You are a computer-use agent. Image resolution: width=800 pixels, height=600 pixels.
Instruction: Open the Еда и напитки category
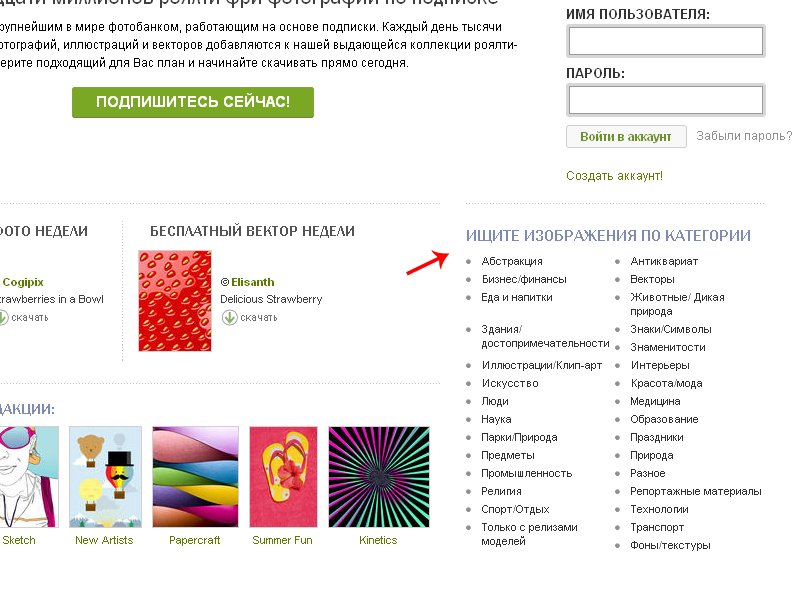[x=517, y=297]
